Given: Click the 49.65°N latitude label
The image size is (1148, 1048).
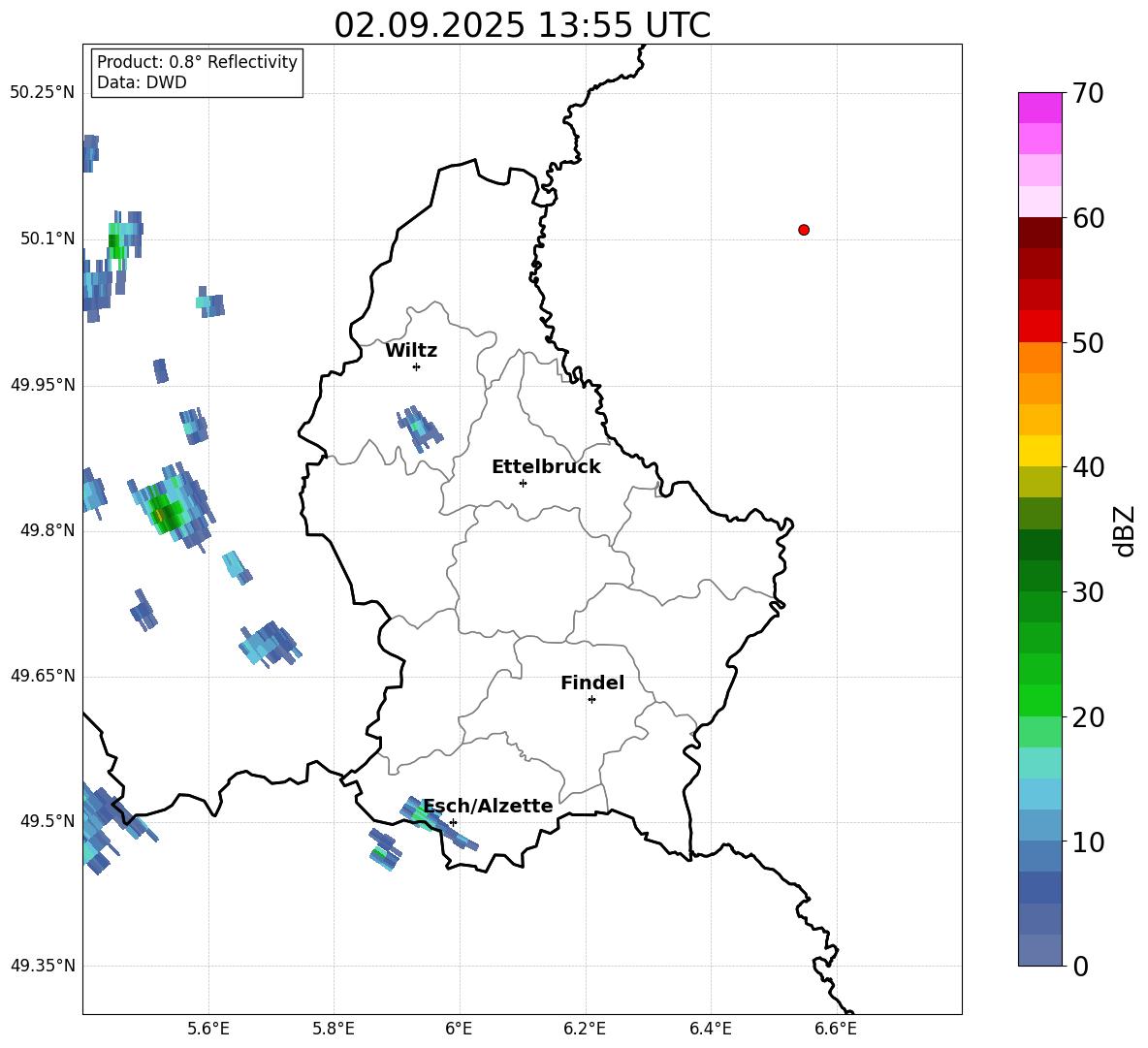Looking at the screenshot, I should pyautogui.click(x=43, y=676).
